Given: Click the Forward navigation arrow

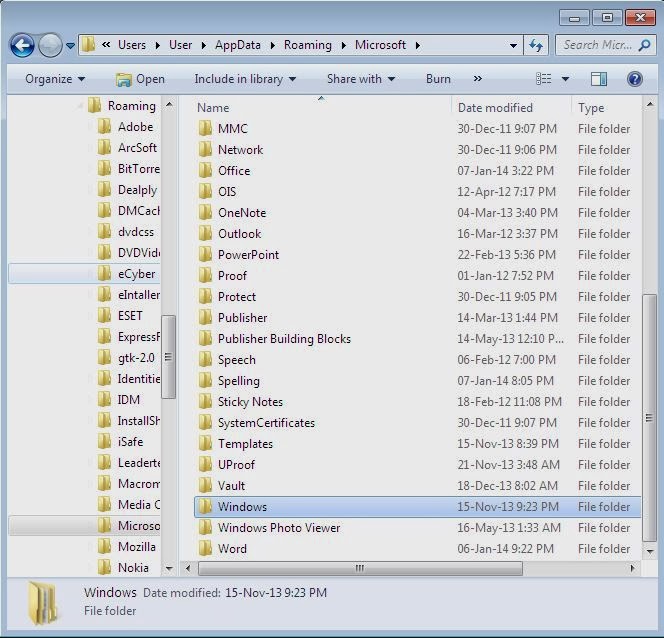Looking at the screenshot, I should coord(50,45).
